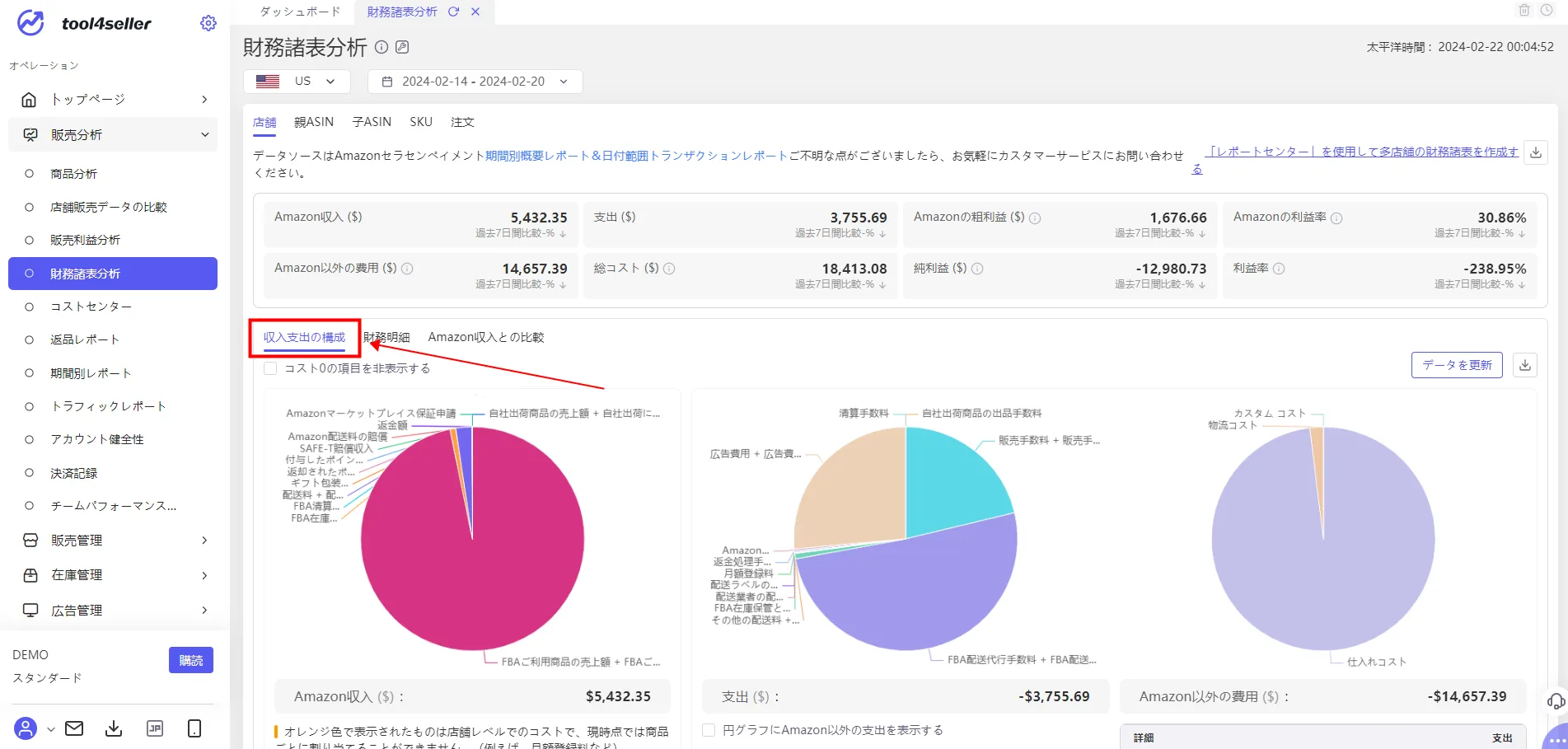Expand the トップページ menu chevron

[204, 100]
